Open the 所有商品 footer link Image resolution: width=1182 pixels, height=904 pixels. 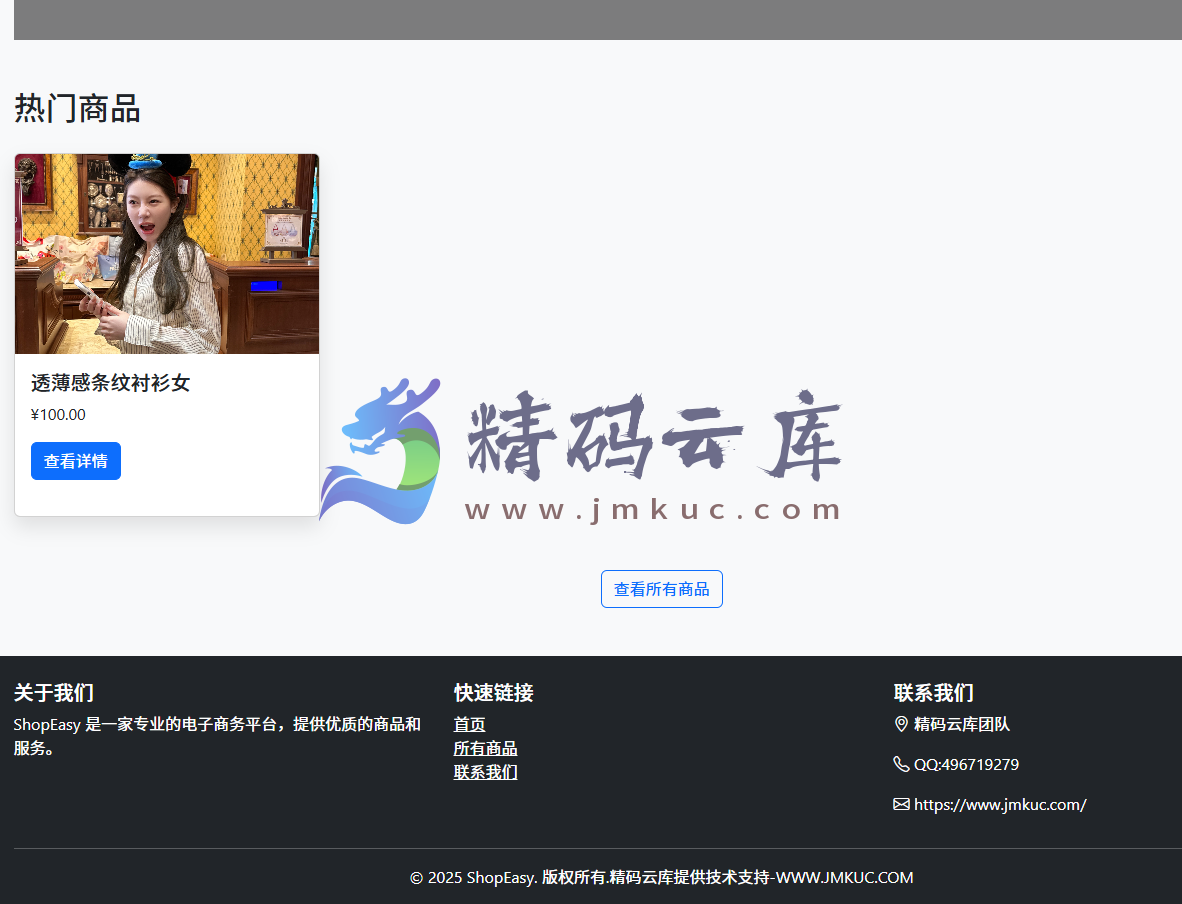[485, 749]
